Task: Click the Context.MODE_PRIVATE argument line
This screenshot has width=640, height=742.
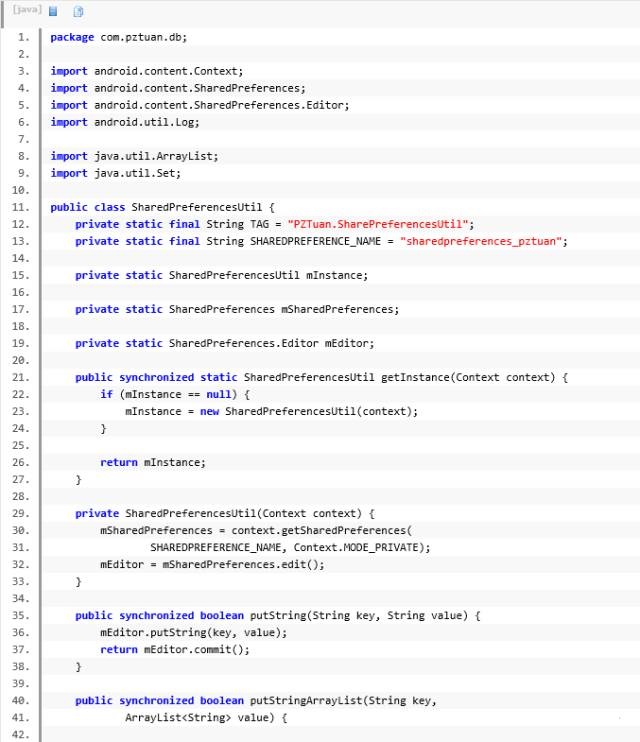Action: [290, 547]
